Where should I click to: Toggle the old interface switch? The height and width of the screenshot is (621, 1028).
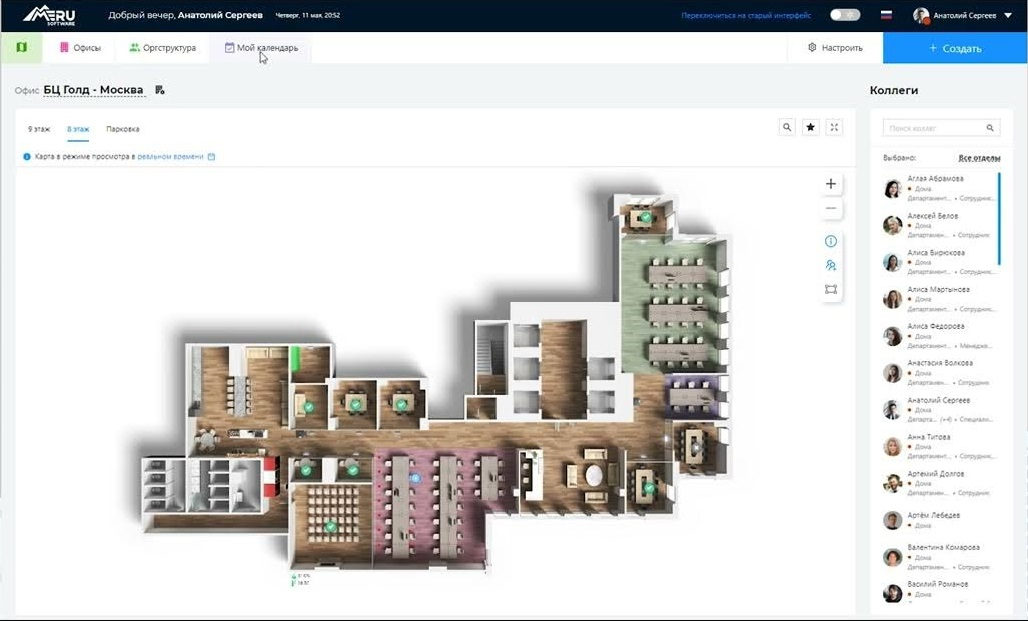click(x=845, y=16)
